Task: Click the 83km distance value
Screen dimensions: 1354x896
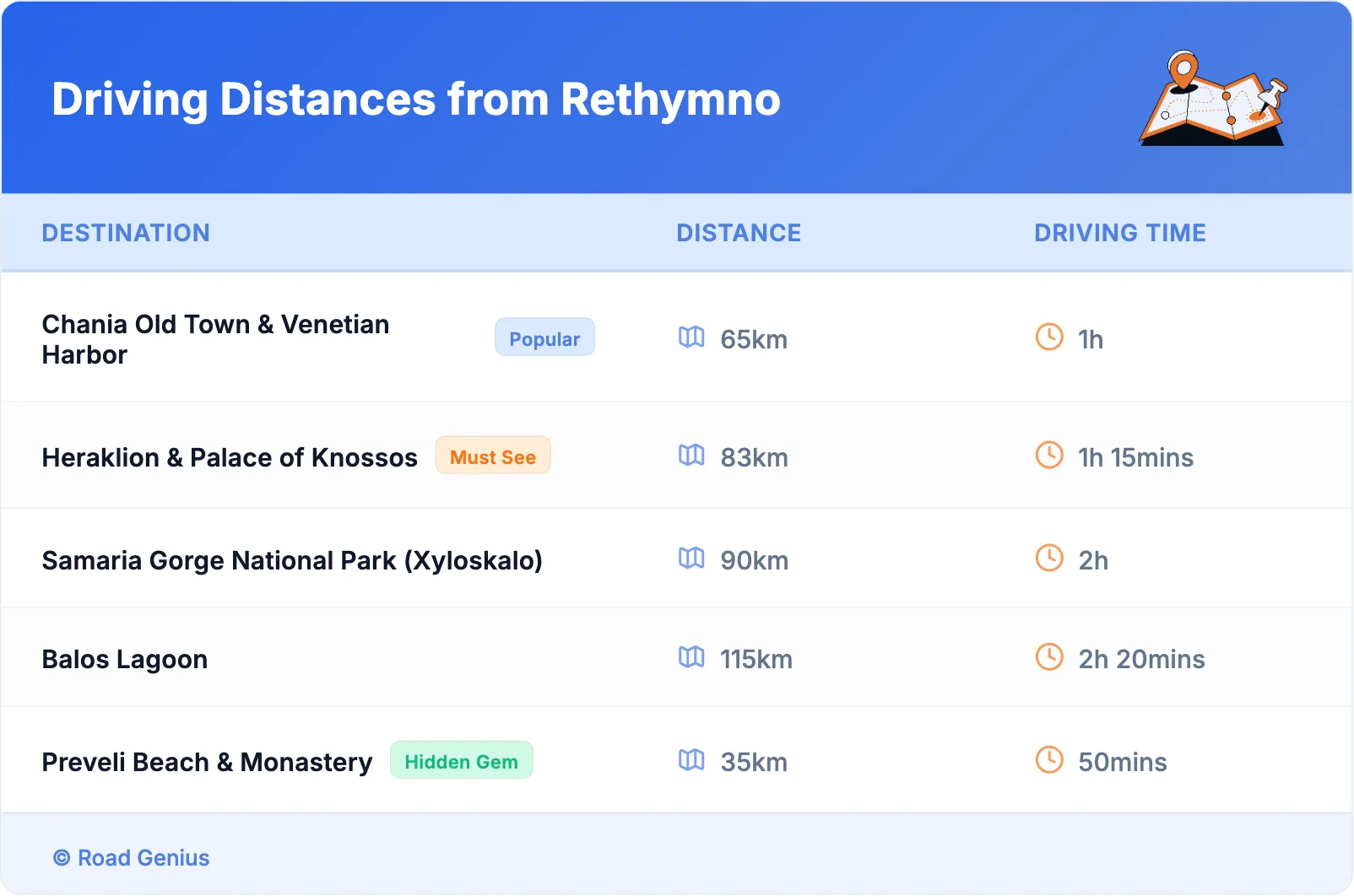Action: coord(754,457)
